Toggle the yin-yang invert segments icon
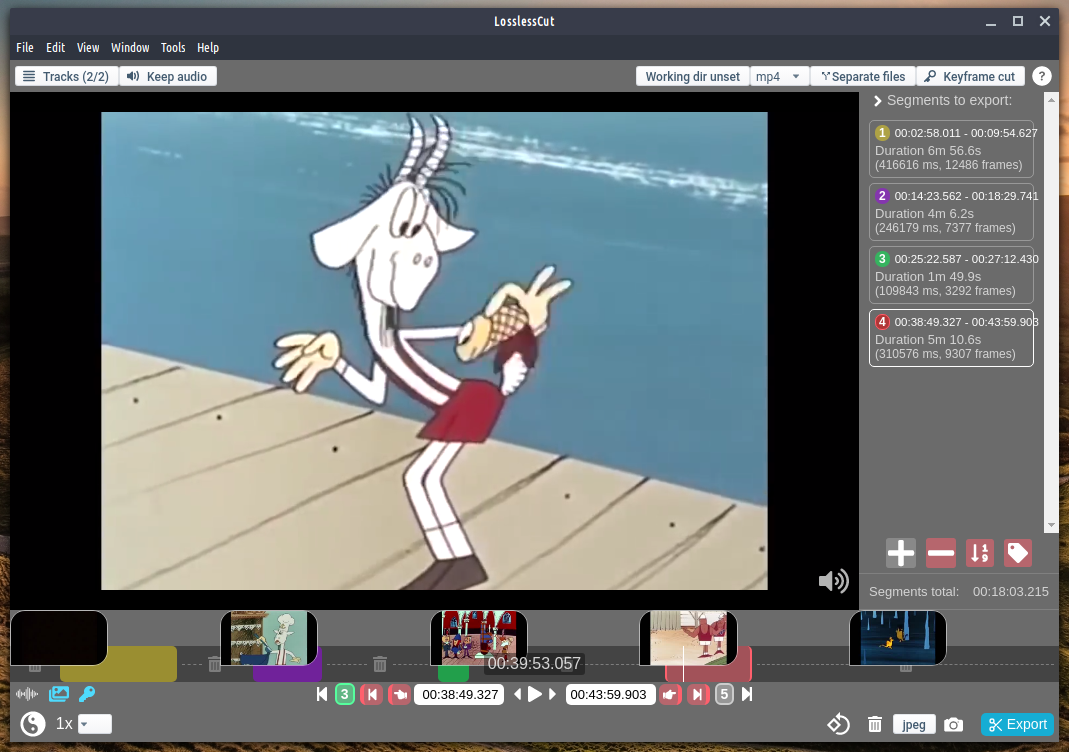The width and height of the screenshot is (1069, 752). 33,724
